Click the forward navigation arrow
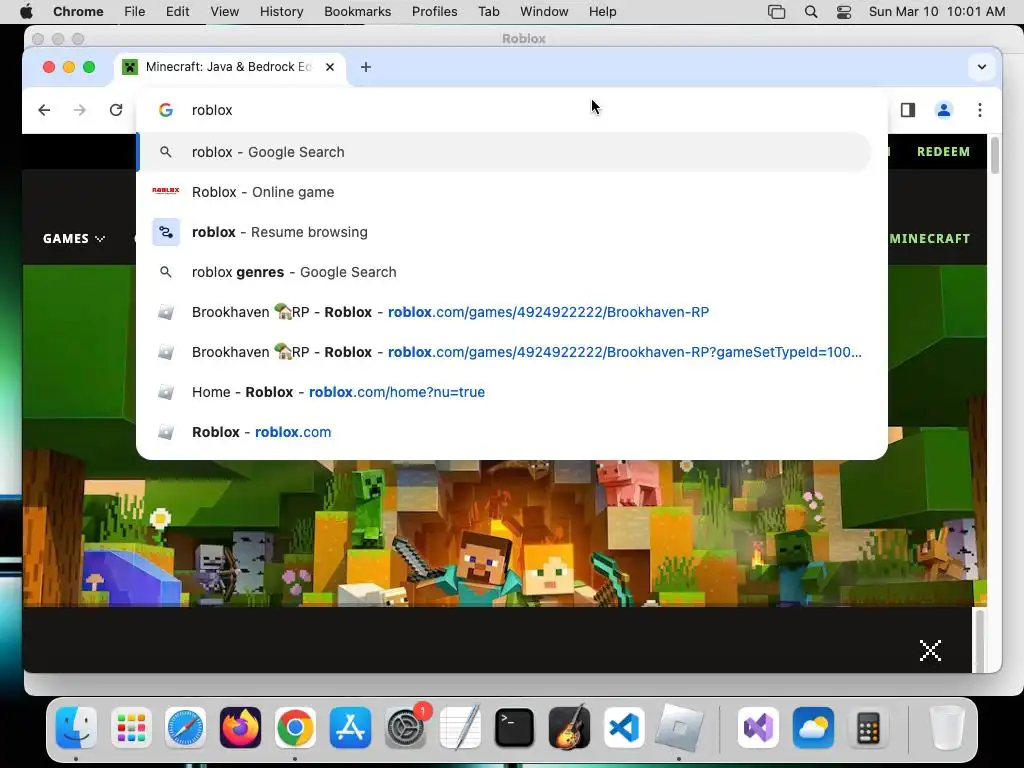Viewport: 1024px width, 768px height. tap(80, 110)
